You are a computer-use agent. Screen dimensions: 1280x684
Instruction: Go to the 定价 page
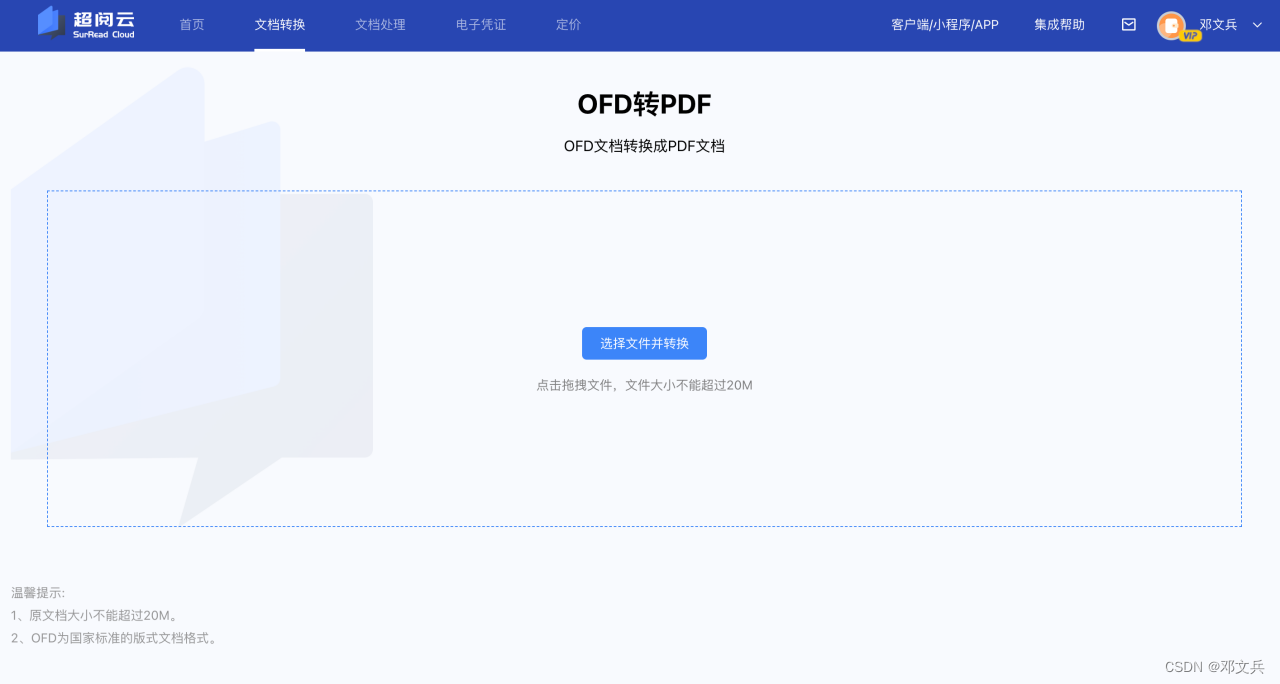click(x=568, y=25)
